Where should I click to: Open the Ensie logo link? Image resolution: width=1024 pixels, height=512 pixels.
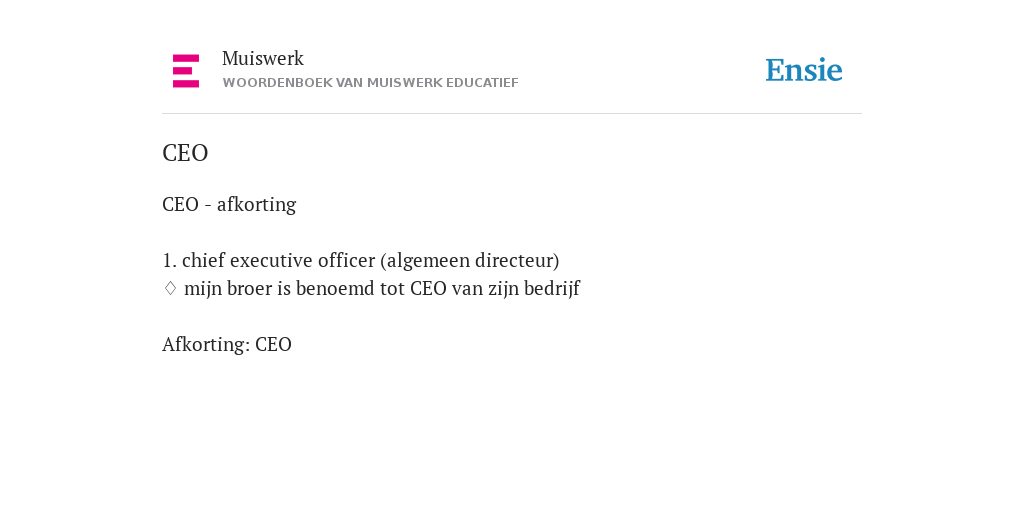(804, 71)
